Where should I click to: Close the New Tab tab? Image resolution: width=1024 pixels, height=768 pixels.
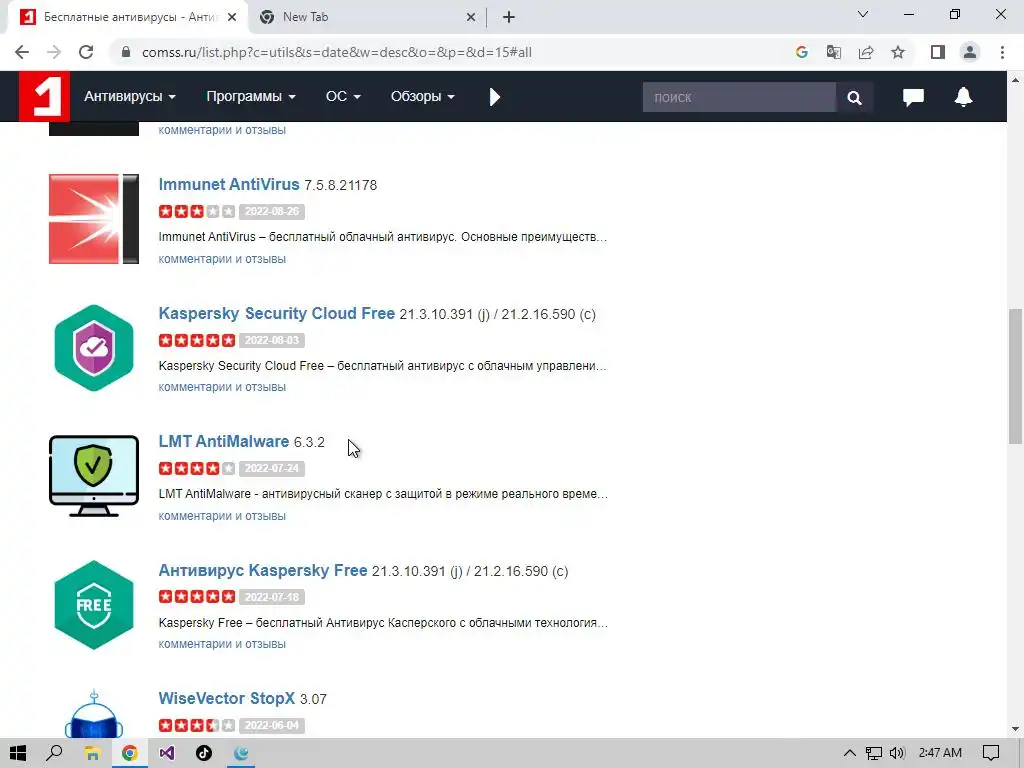[470, 18]
